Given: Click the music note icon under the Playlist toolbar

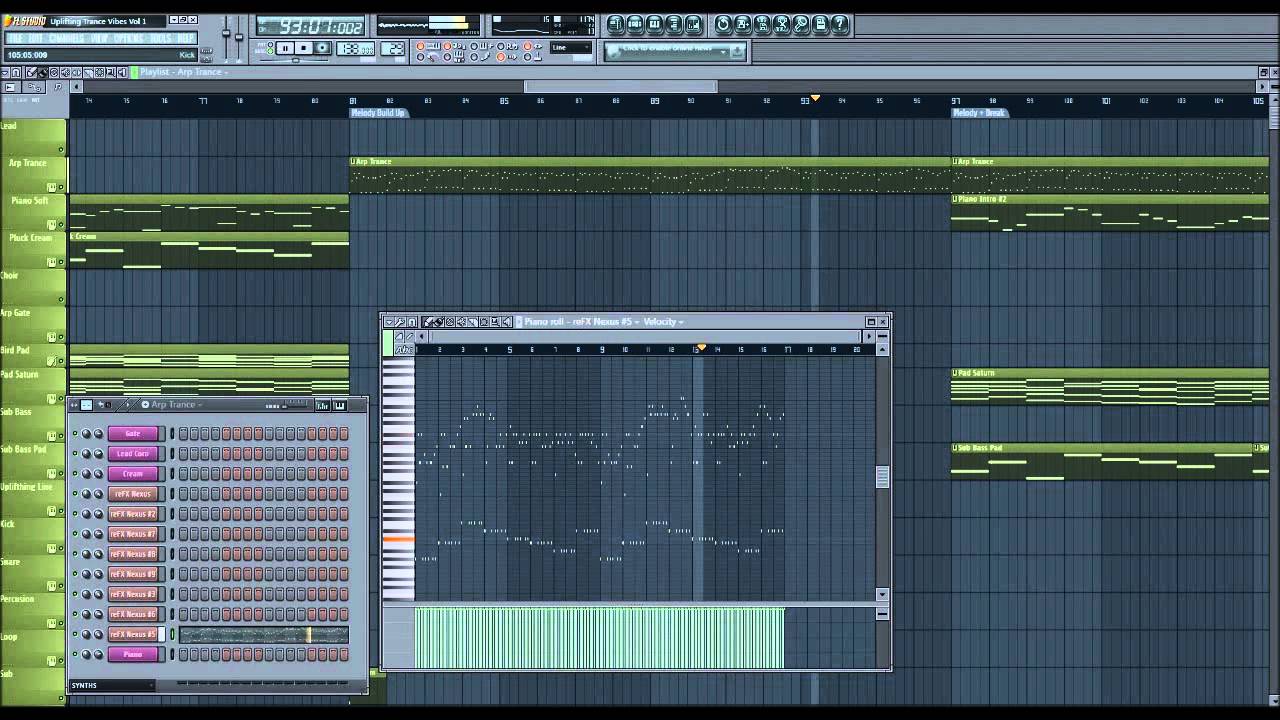Looking at the screenshot, I should coord(58,87).
